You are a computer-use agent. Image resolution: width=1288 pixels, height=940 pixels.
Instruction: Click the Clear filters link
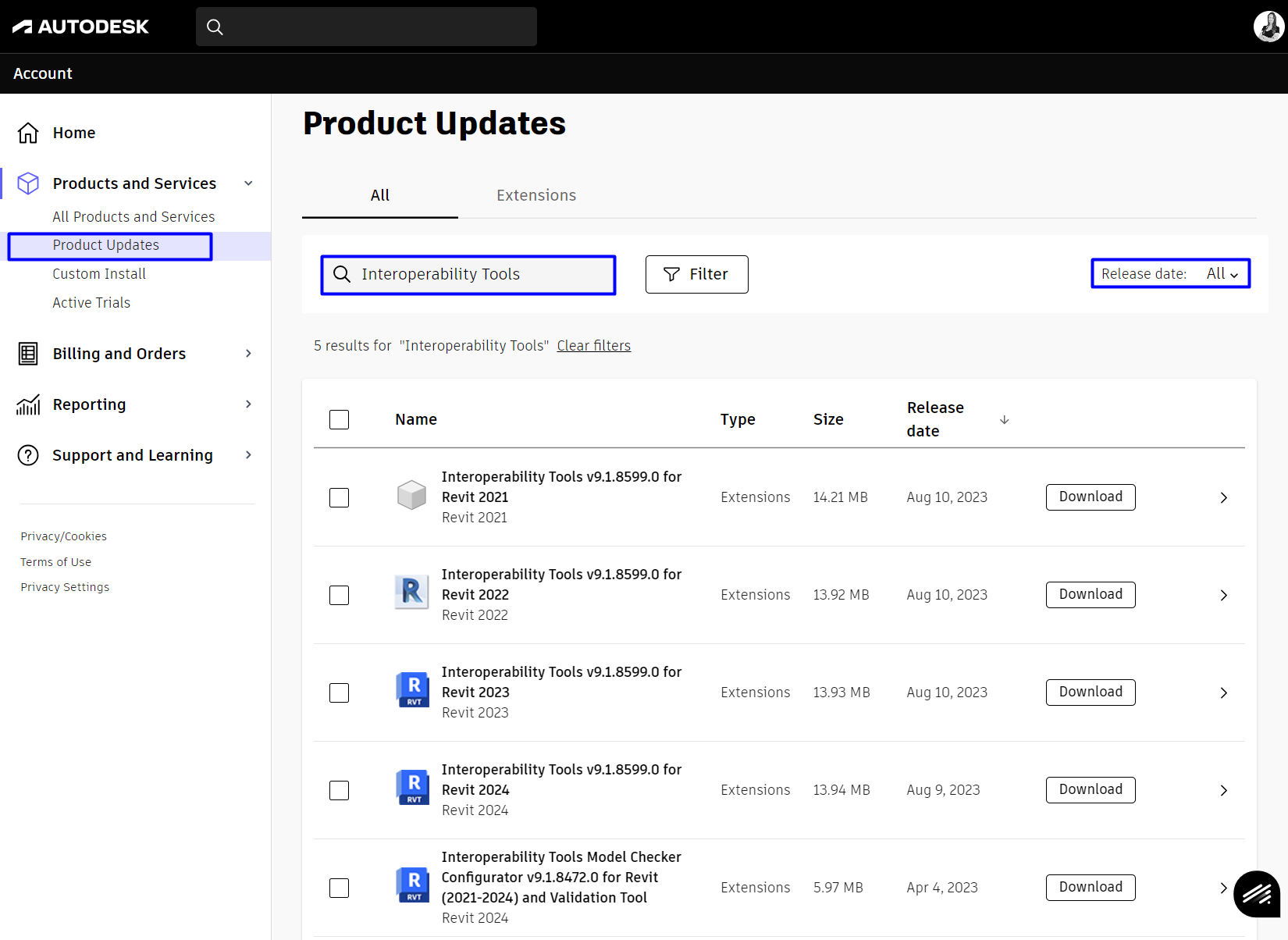coord(594,346)
